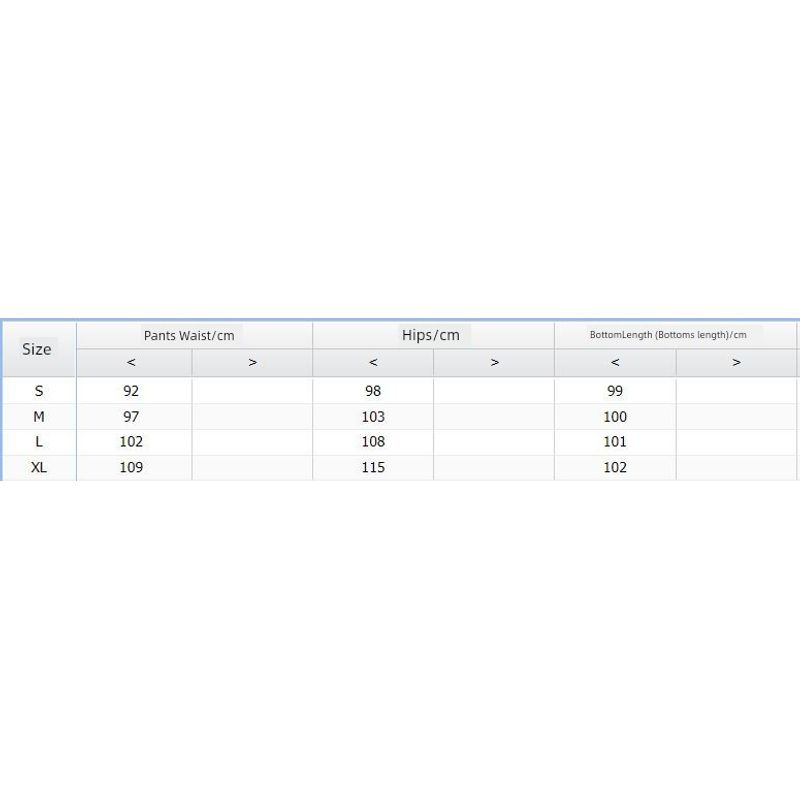Click the '<' sub-header under BottomLength
800x800 pixels.
(x=615, y=363)
